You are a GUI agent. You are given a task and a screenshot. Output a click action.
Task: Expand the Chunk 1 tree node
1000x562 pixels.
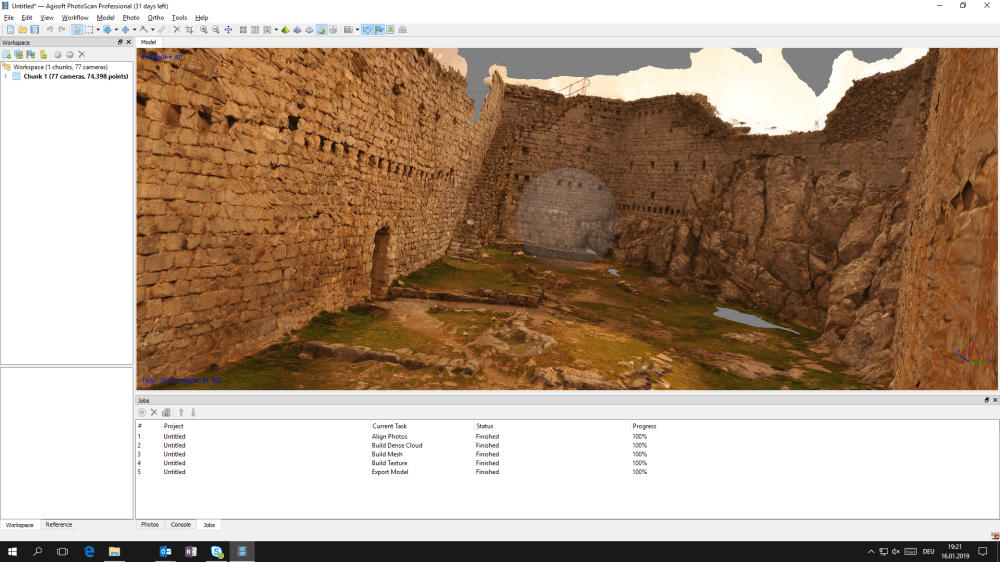pyautogui.click(x=6, y=76)
